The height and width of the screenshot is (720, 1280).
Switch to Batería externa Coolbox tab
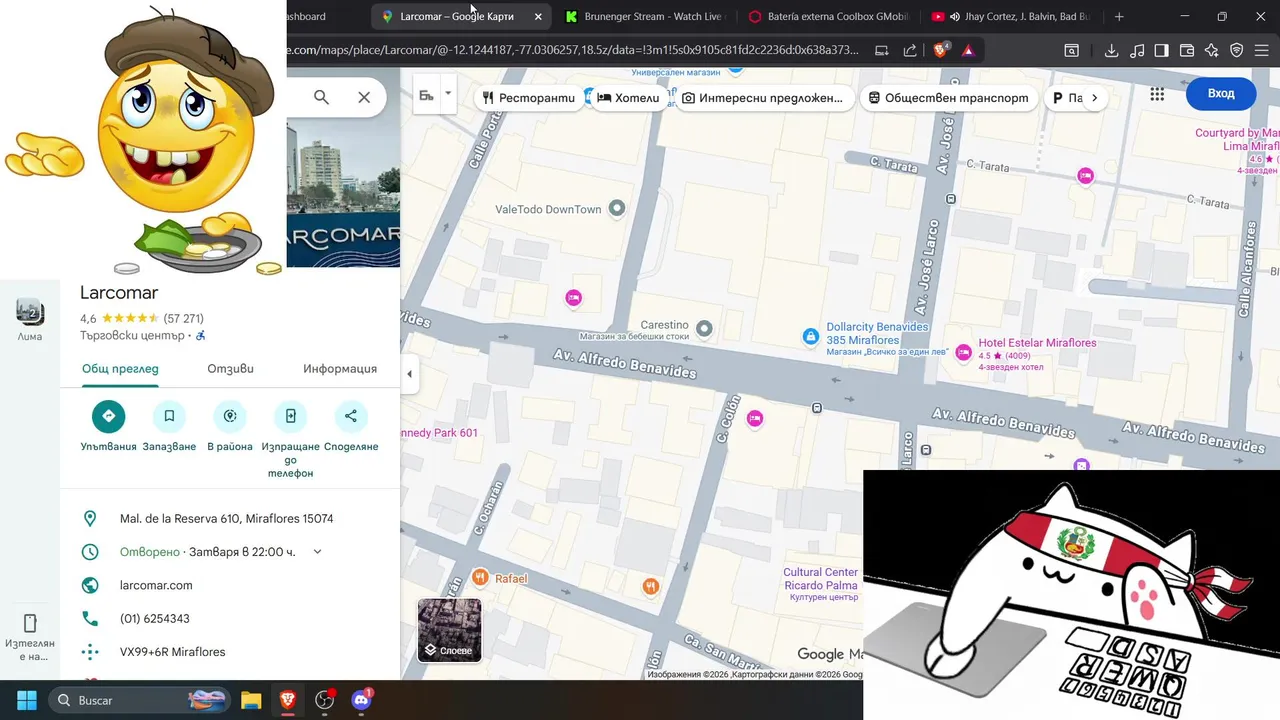tap(828, 16)
